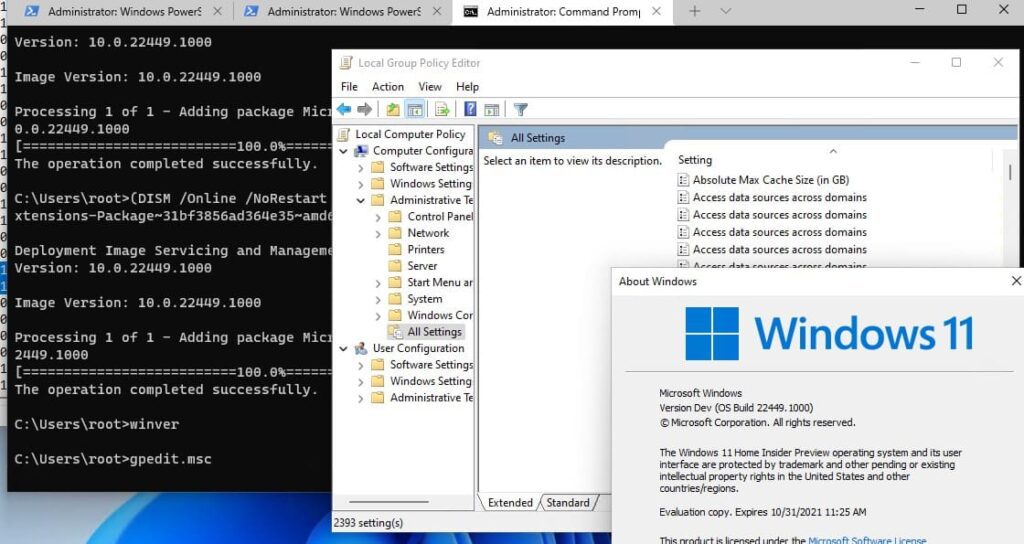Open the Action menu
The image size is (1024, 544).
point(388,86)
